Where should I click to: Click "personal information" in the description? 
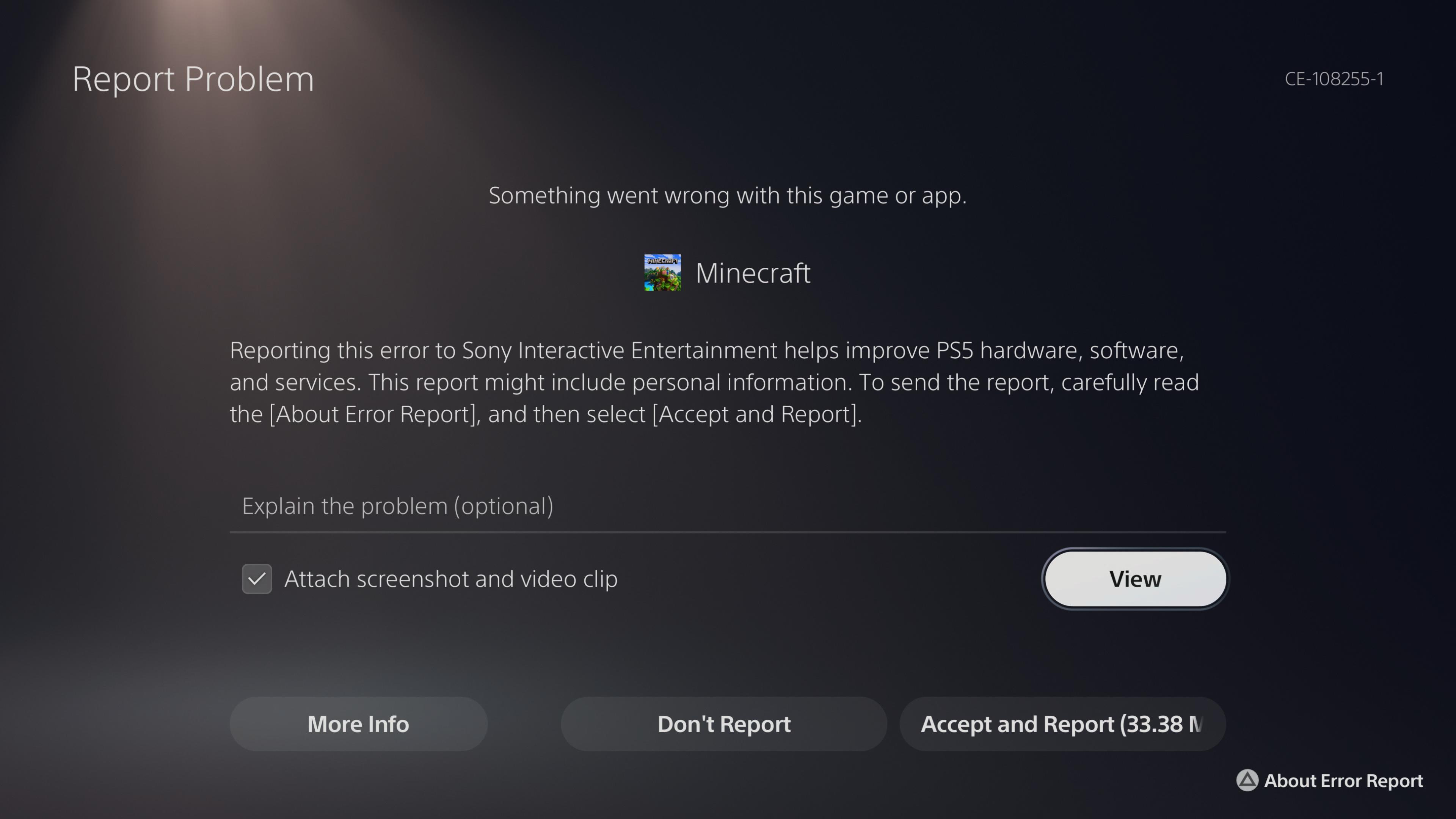coord(741,383)
